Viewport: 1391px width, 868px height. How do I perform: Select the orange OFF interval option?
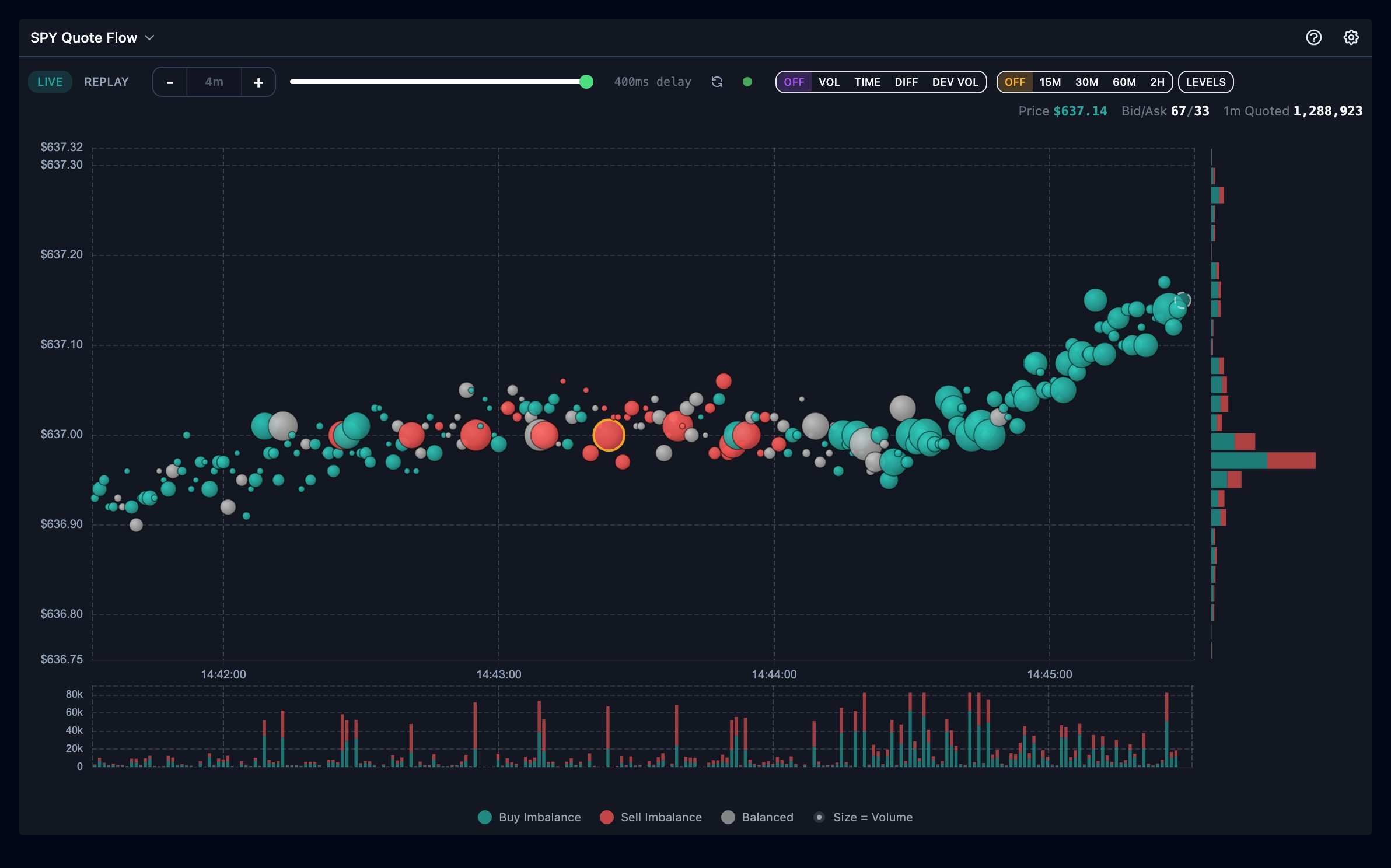(1015, 82)
